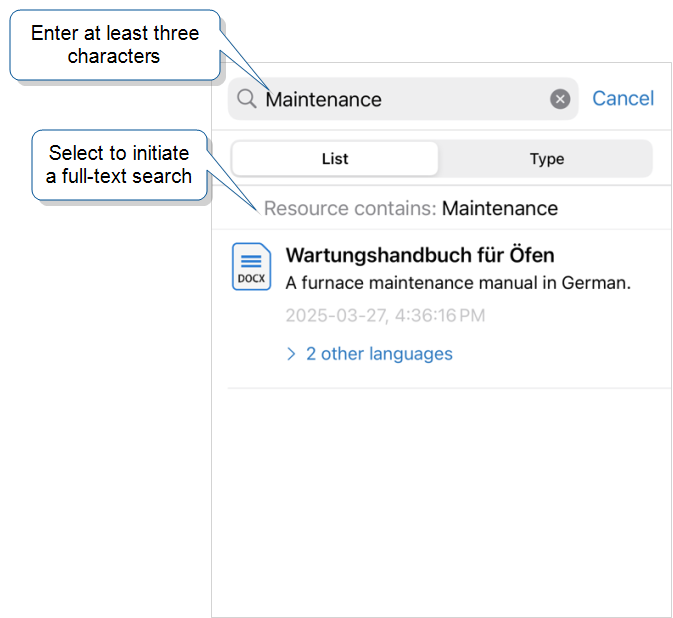Open the Wartungshandbuch für Öfen title
The width and height of the screenshot is (673, 618).
coord(420,255)
